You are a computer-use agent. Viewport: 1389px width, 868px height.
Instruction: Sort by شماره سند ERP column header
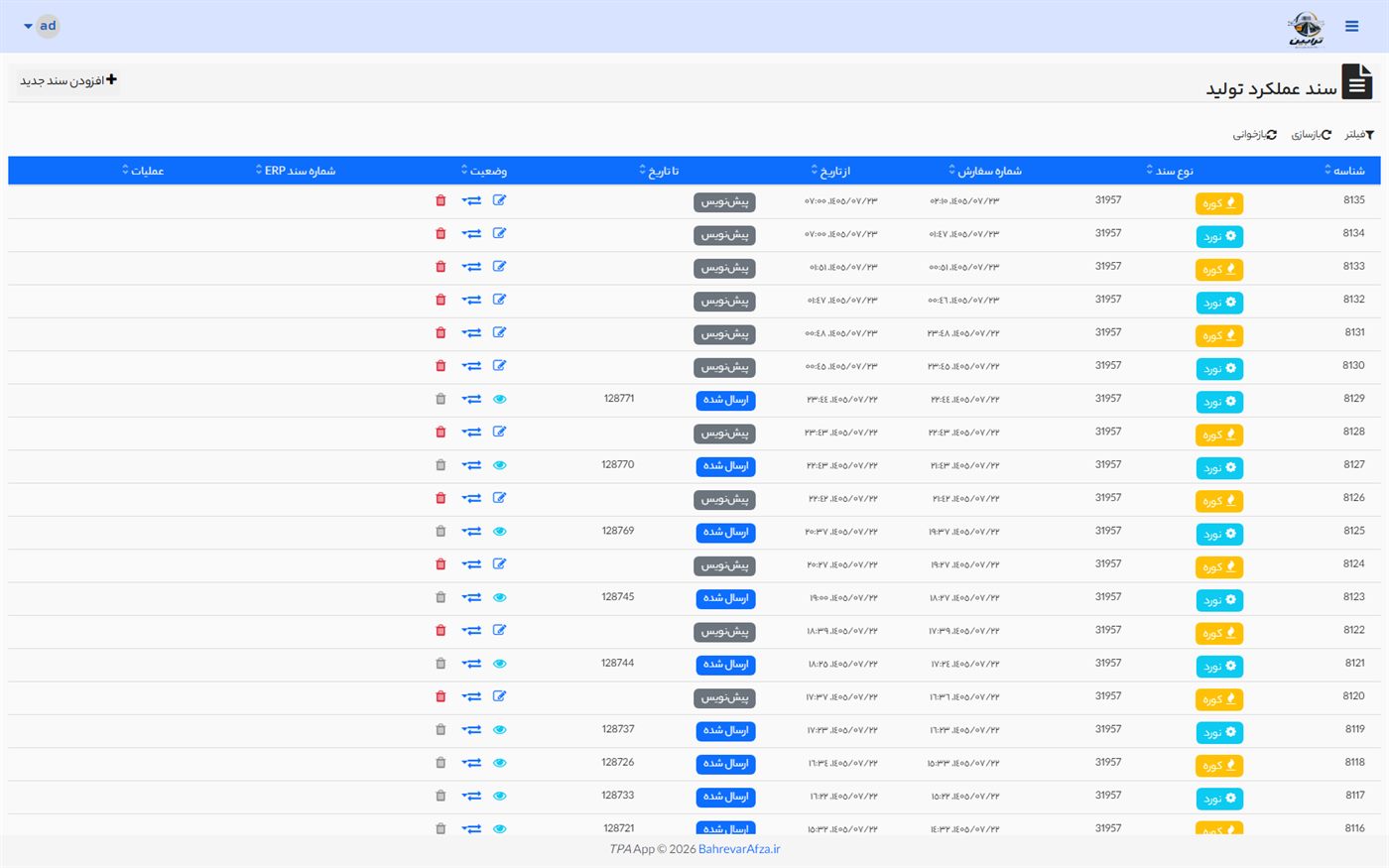(x=296, y=171)
